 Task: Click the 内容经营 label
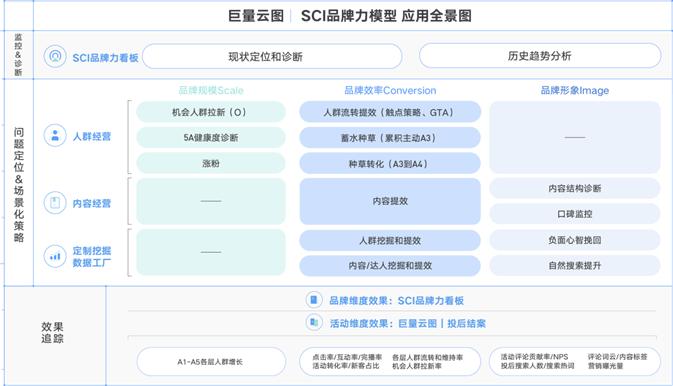[92, 203]
